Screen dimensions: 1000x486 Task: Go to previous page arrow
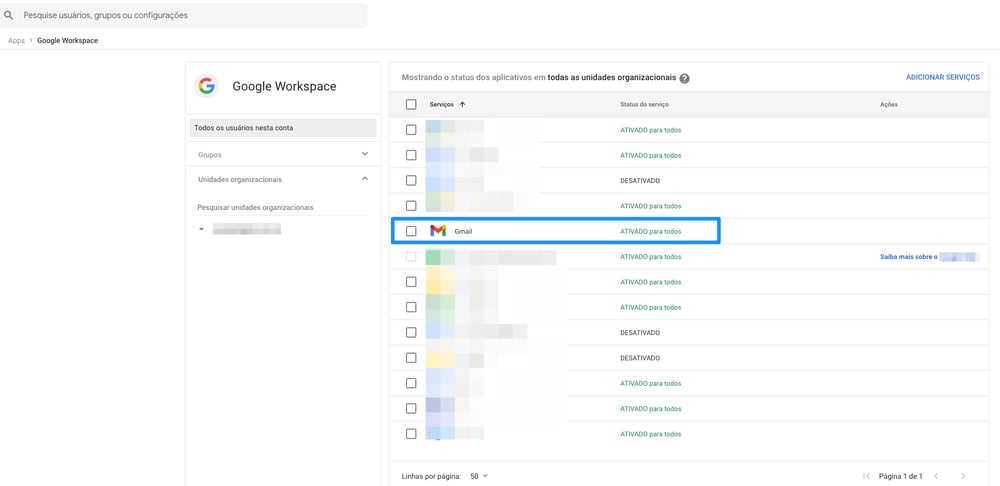pos(936,476)
